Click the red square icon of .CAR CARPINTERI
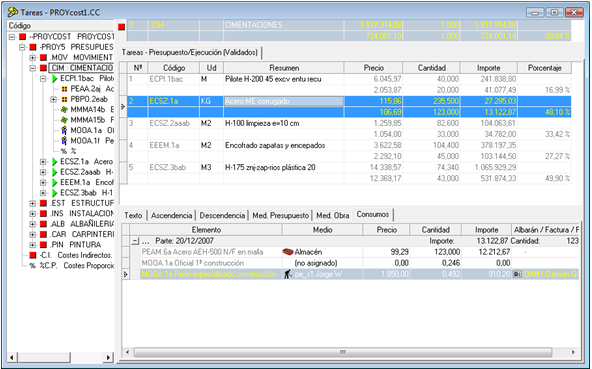 (43, 234)
